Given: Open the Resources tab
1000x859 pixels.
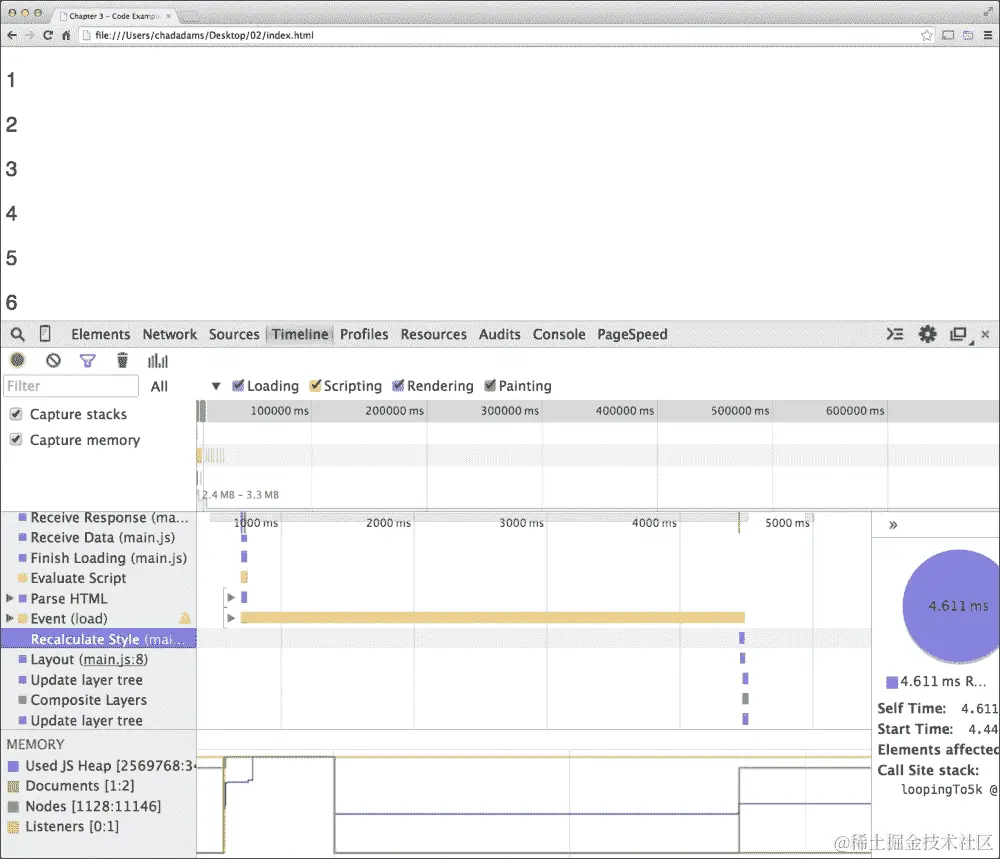Looking at the screenshot, I should click(434, 334).
